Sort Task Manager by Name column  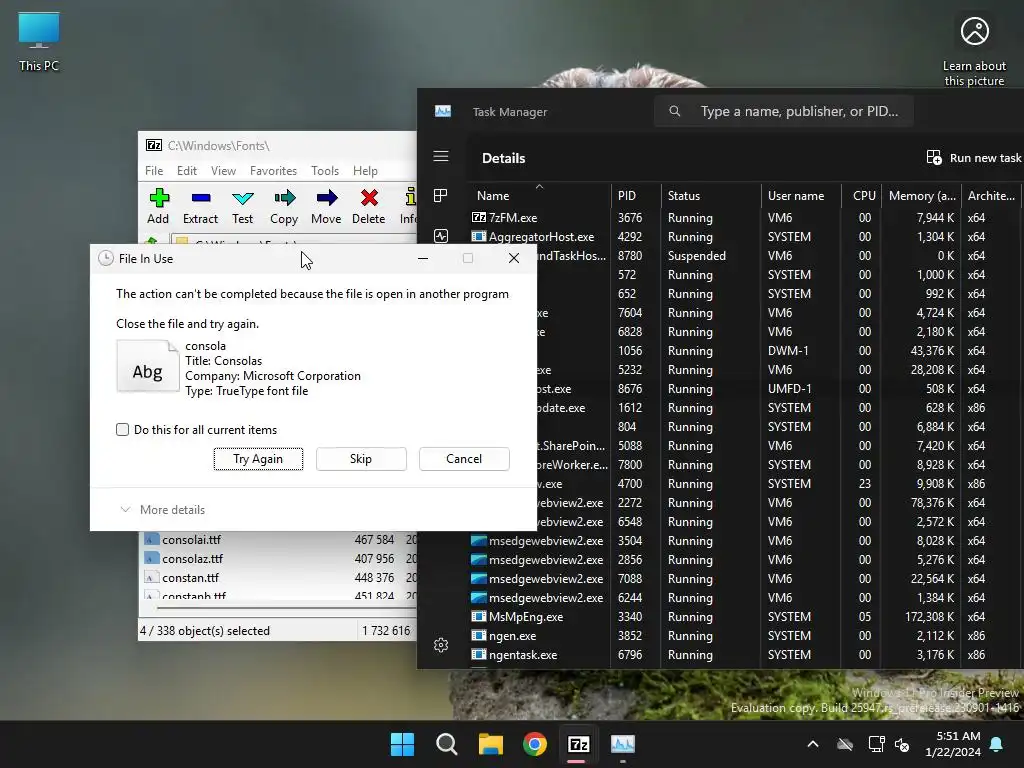click(x=493, y=196)
